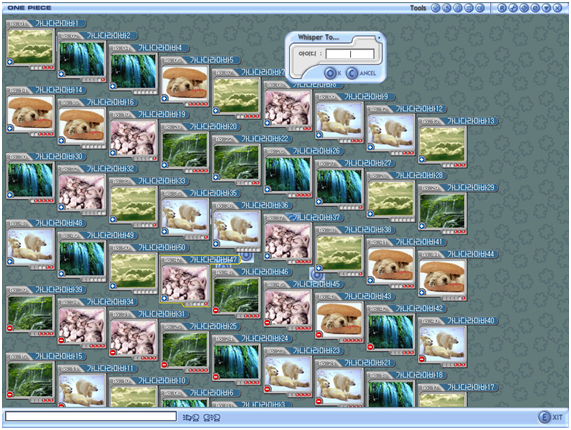The width and height of the screenshot is (571, 430).
Task: Click the red minus icon on card 가나다라마바43
Action: 319,335
